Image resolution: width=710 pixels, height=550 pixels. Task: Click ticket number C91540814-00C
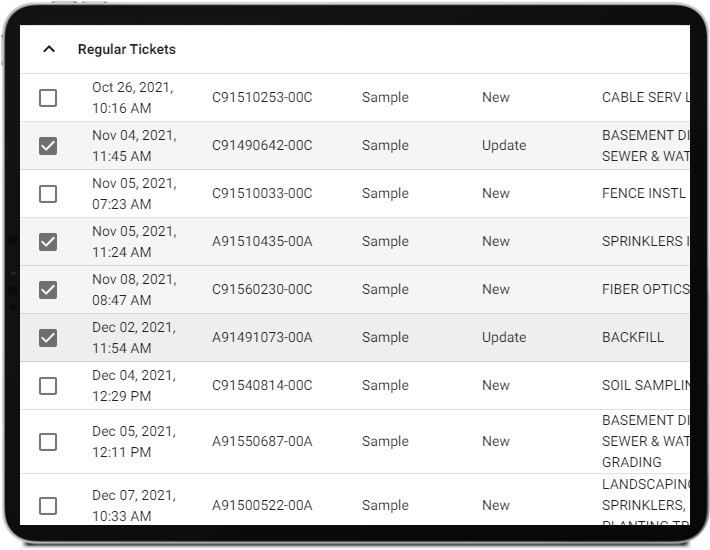[262, 385]
